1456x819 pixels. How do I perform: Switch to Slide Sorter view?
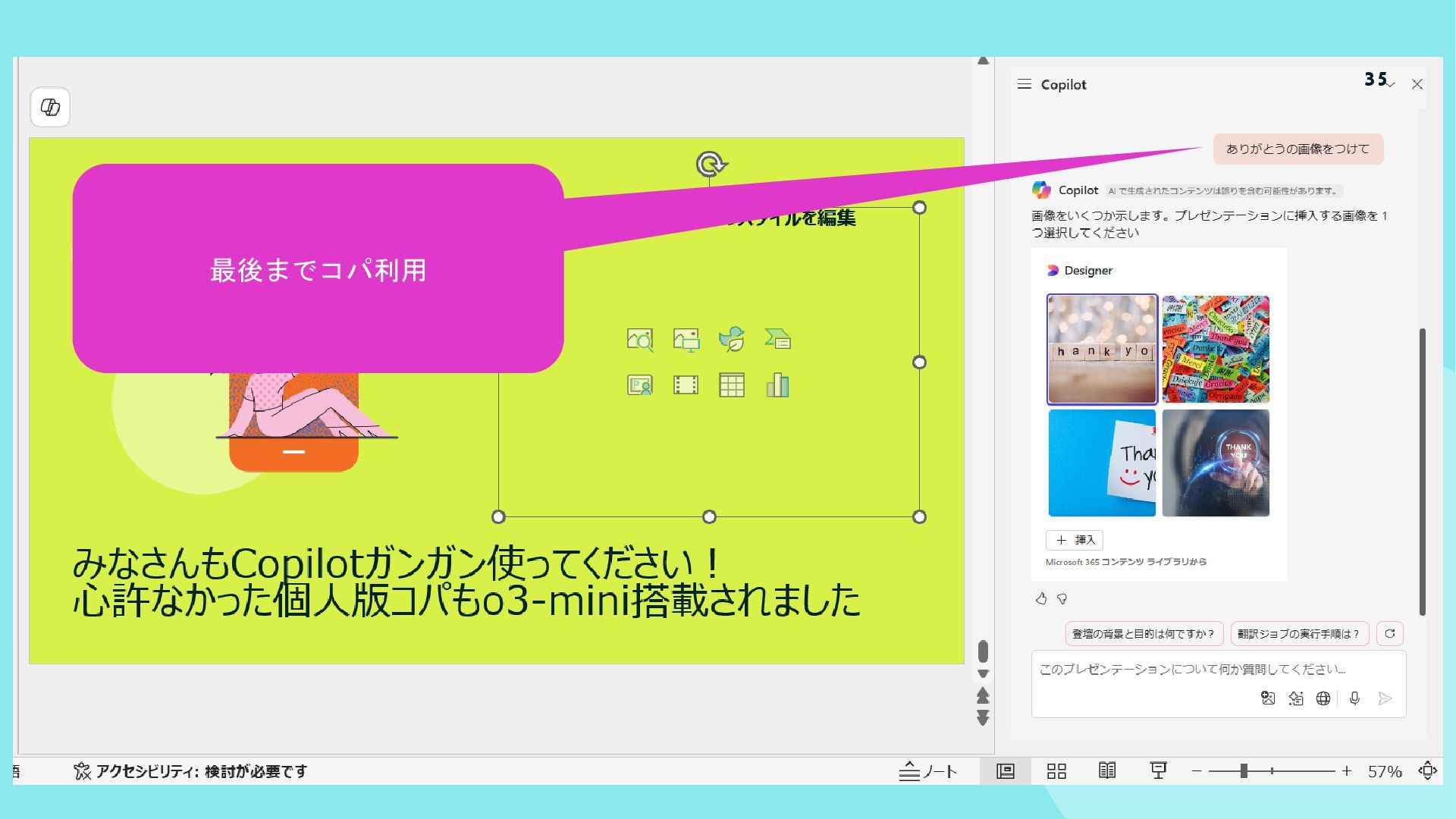click(x=1056, y=771)
